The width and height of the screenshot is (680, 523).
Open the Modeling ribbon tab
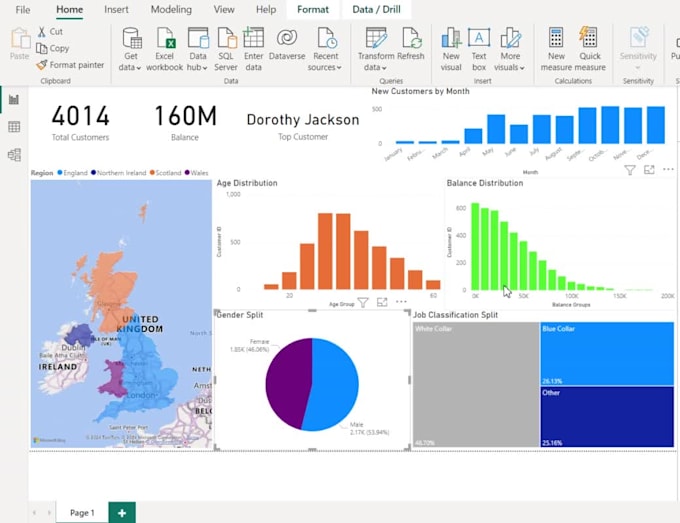171,9
